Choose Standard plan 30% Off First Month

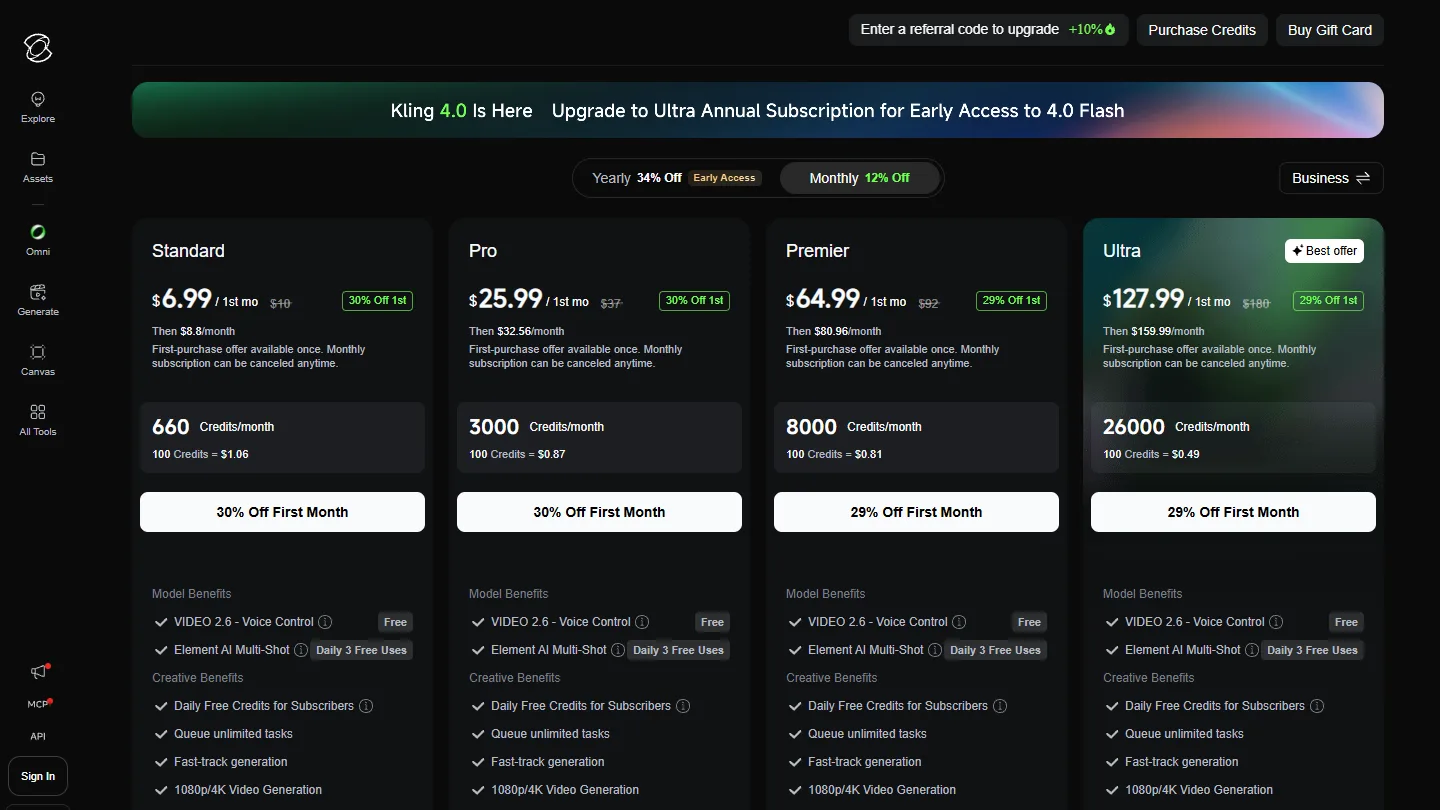(x=282, y=512)
